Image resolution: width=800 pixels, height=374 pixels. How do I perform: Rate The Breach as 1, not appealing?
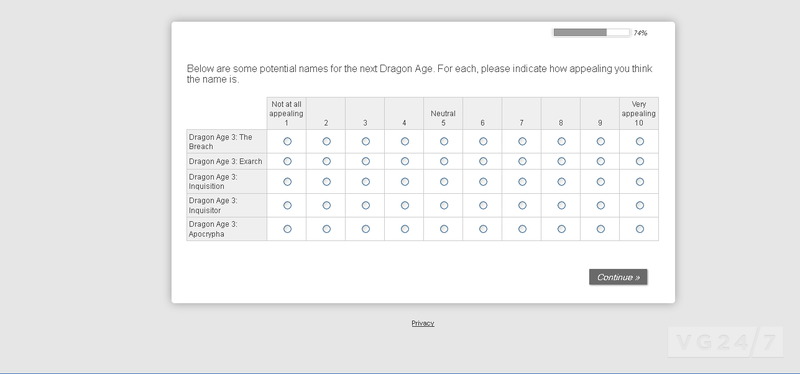(287, 141)
